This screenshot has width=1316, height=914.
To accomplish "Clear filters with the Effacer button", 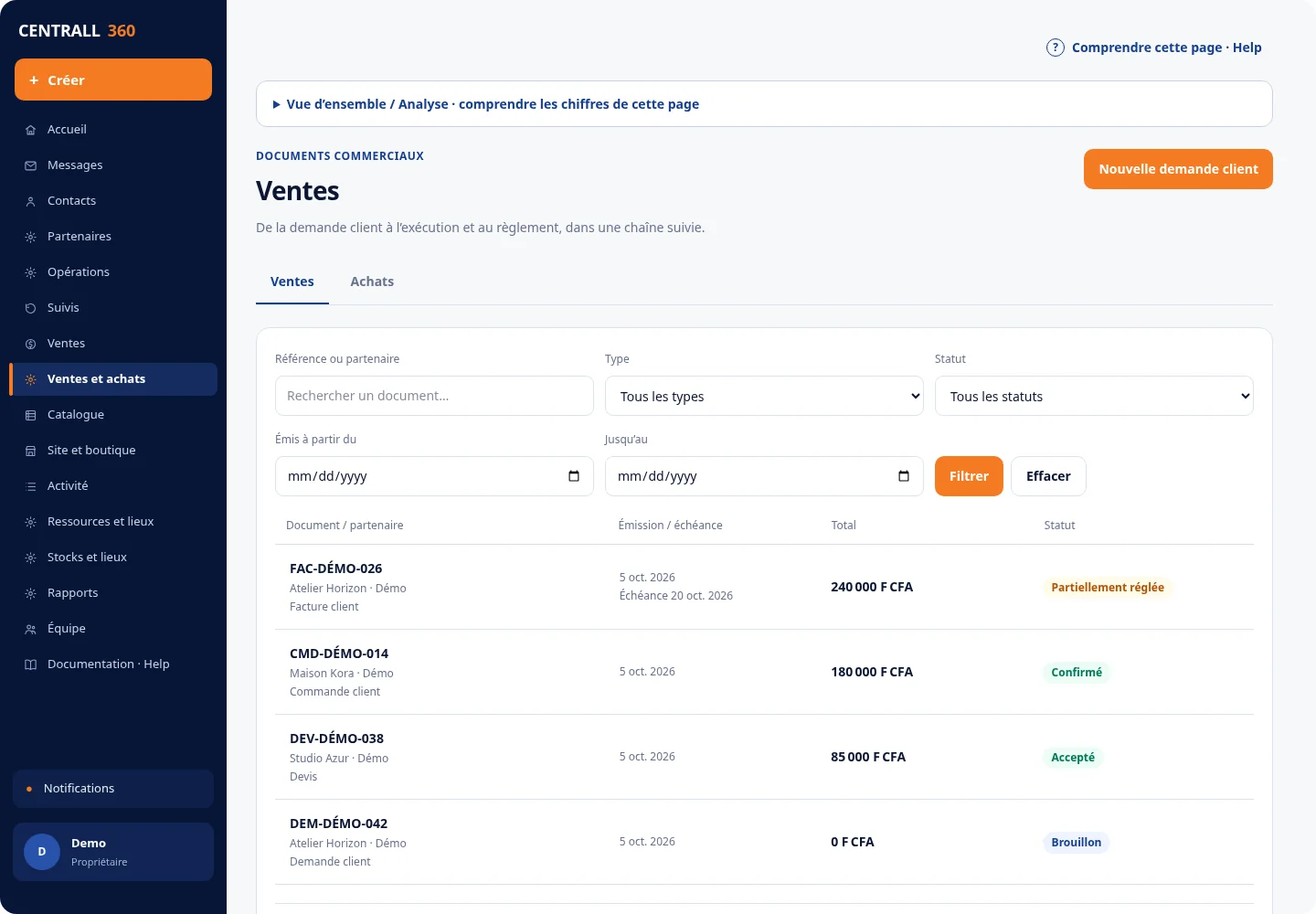I will (1048, 476).
